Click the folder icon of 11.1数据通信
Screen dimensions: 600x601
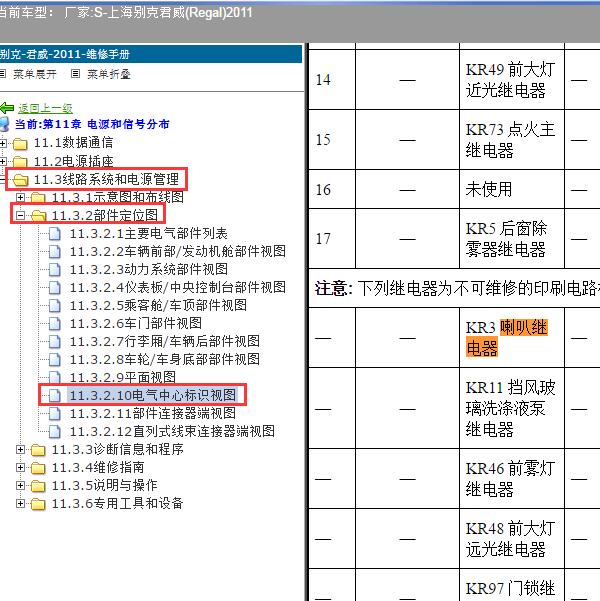point(20,144)
